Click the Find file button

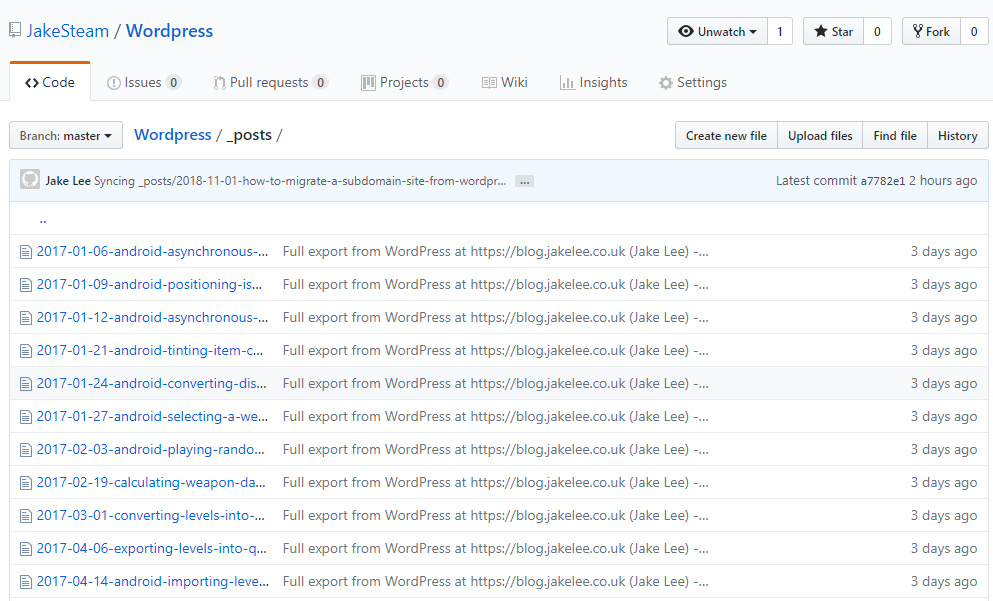click(x=895, y=136)
